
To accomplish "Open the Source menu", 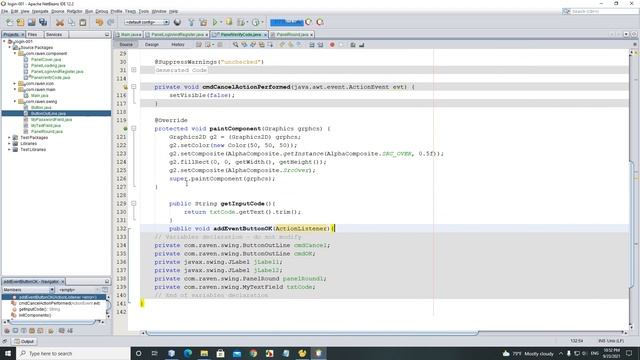I will [x=58, y=11].
